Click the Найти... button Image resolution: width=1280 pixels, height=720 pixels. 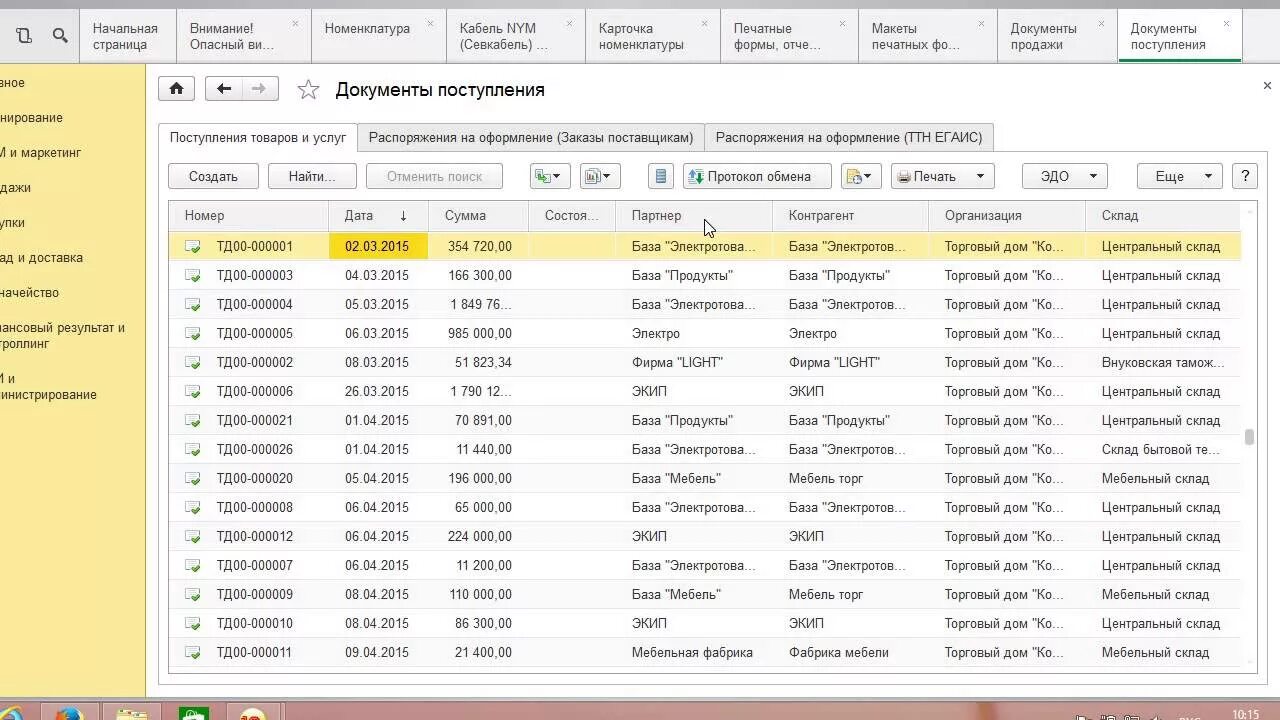point(312,176)
